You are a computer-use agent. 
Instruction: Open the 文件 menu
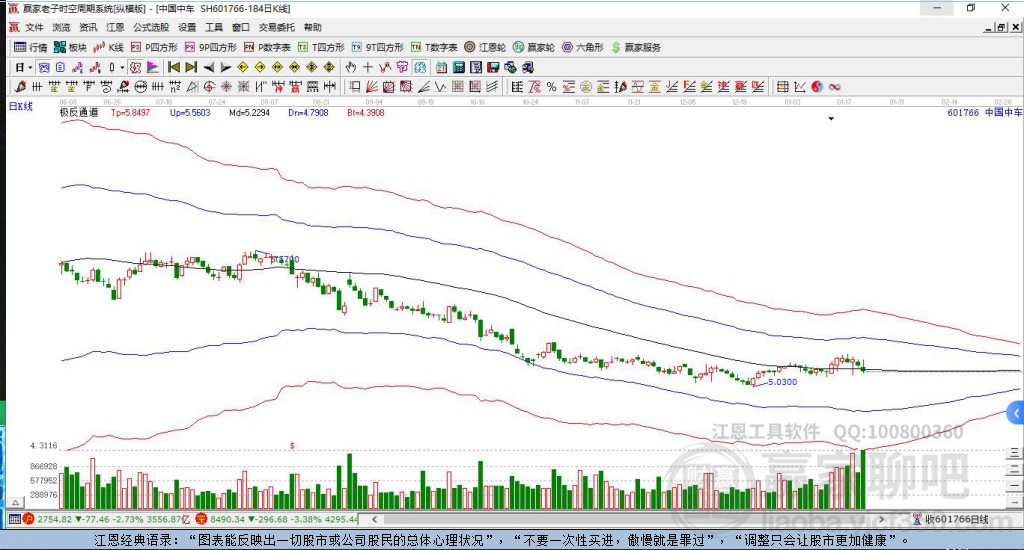34,27
